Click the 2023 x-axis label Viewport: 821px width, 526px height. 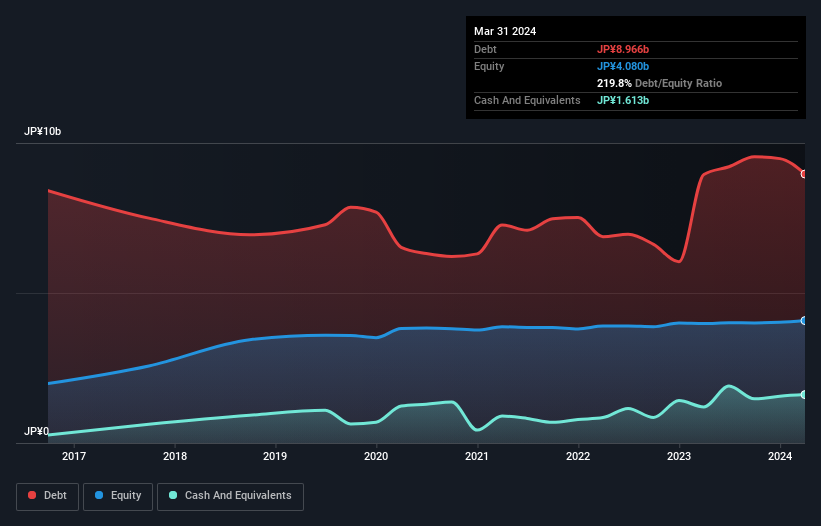click(679, 456)
